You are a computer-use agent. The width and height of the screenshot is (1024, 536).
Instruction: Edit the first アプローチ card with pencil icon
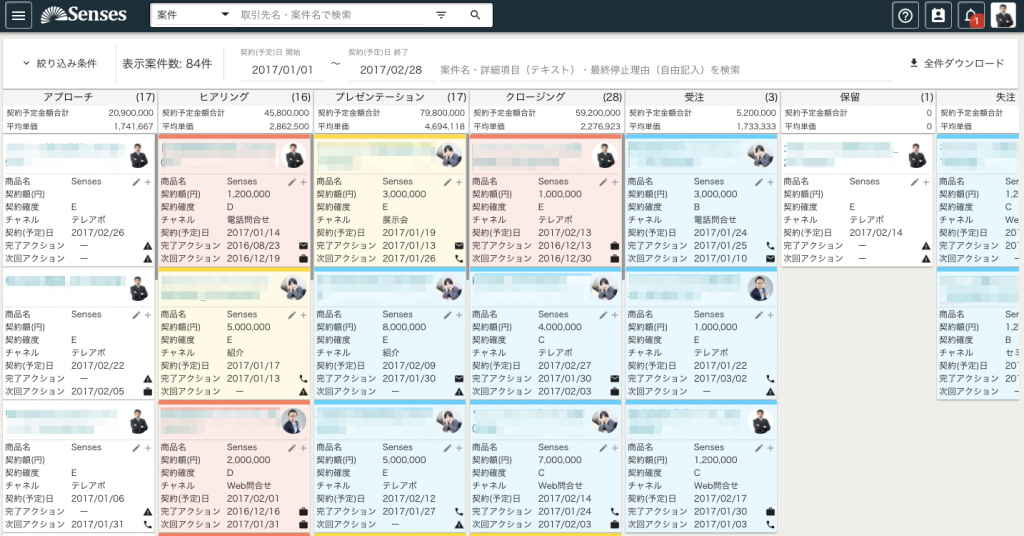pyautogui.click(x=136, y=182)
